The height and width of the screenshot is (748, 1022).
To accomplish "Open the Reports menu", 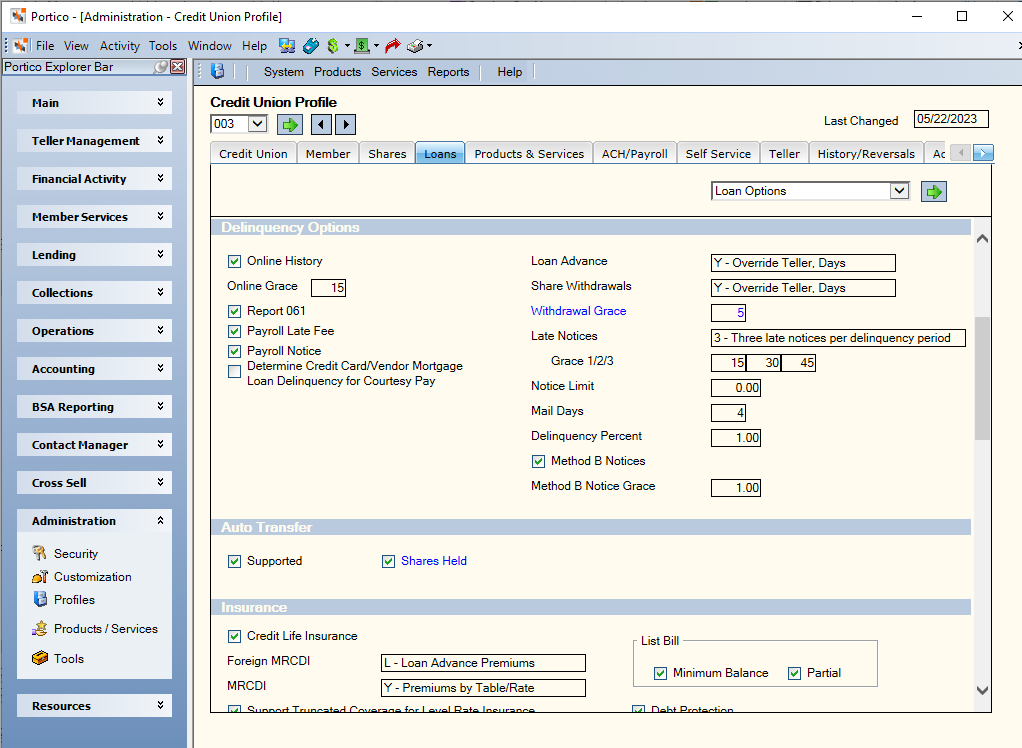I will [x=448, y=72].
